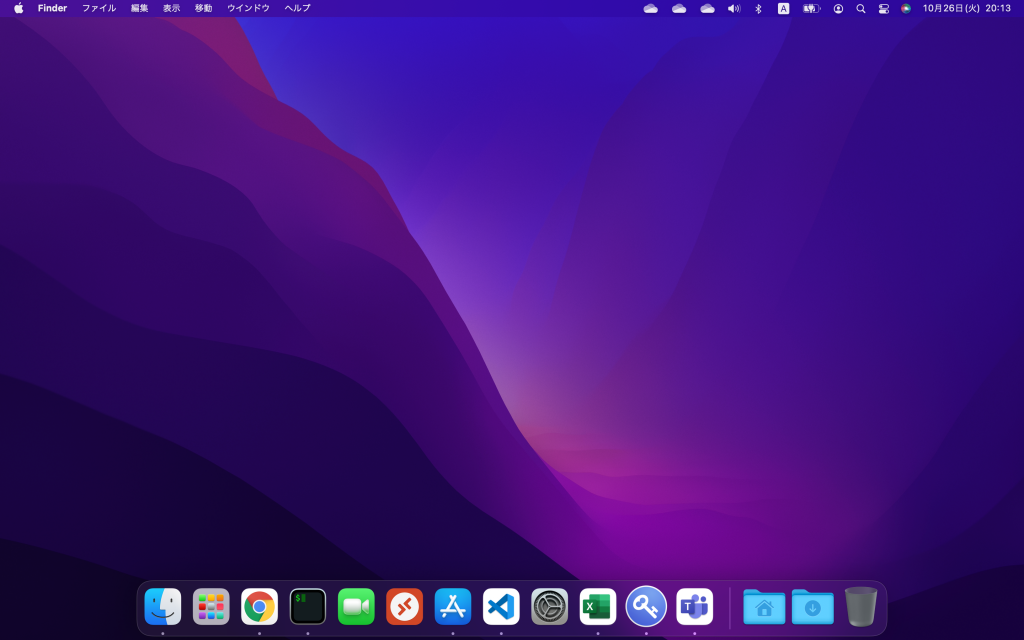Open the Trash in the Dock
The height and width of the screenshot is (640, 1024).
click(861, 606)
